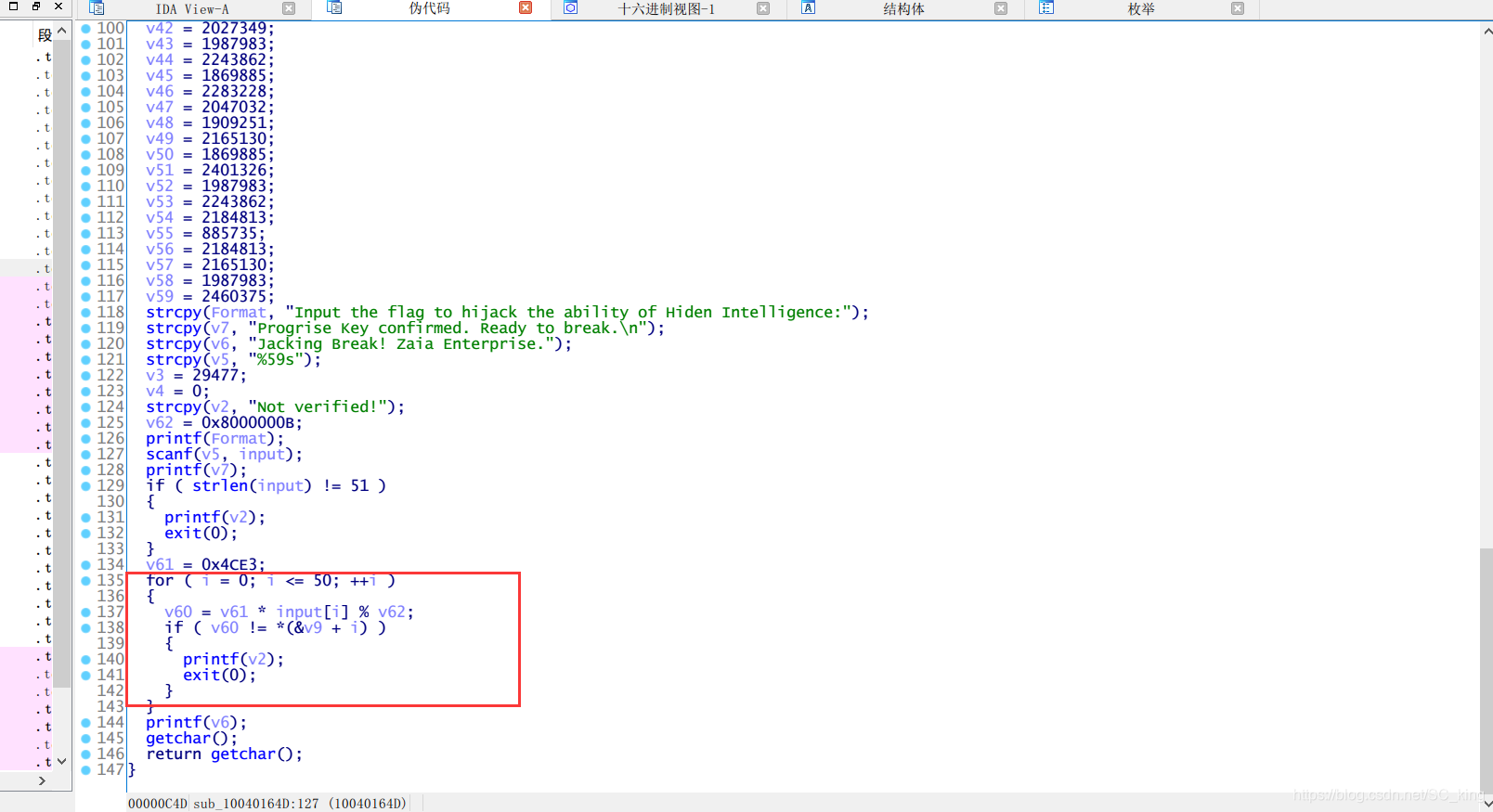Click the 结构体 structures tab icon

(x=808, y=8)
